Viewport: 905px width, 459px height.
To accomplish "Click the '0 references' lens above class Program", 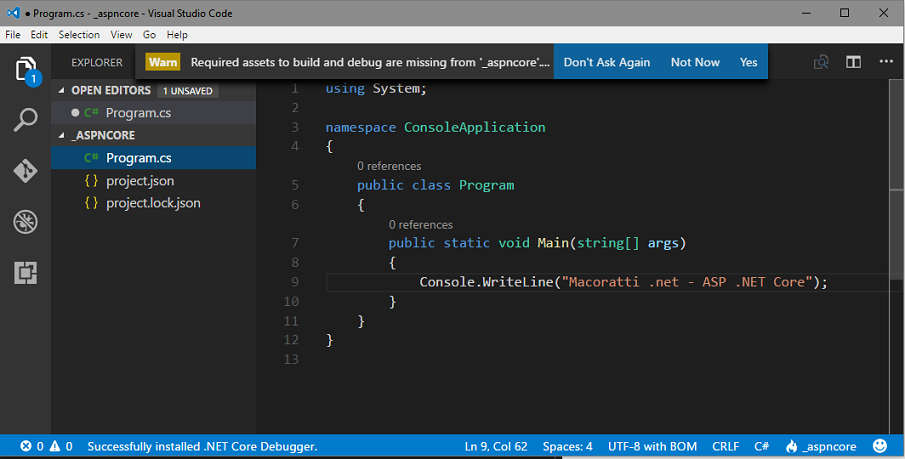I will pos(389,166).
